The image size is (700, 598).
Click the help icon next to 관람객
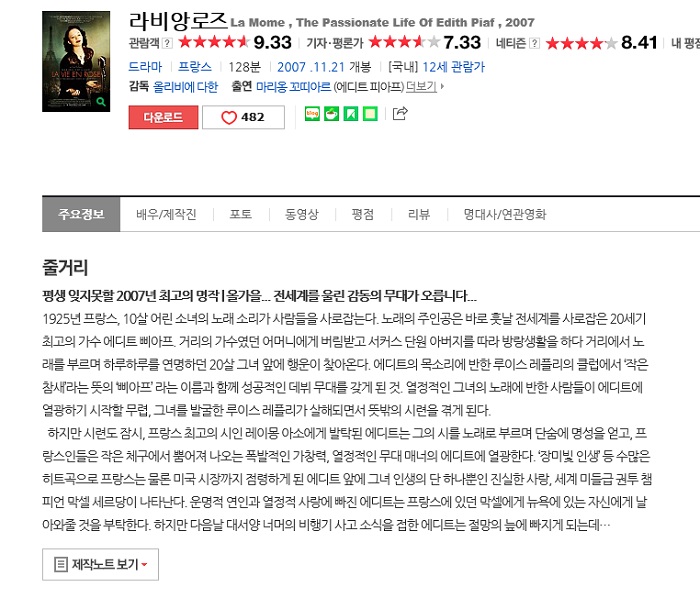tap(167, 43)
